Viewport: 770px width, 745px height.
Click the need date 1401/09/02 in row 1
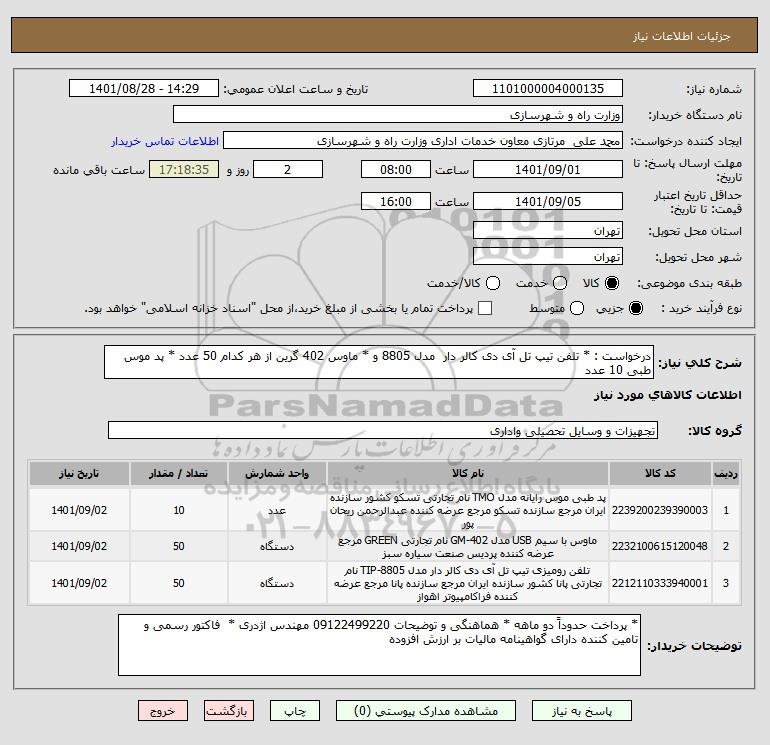[79, 510]
